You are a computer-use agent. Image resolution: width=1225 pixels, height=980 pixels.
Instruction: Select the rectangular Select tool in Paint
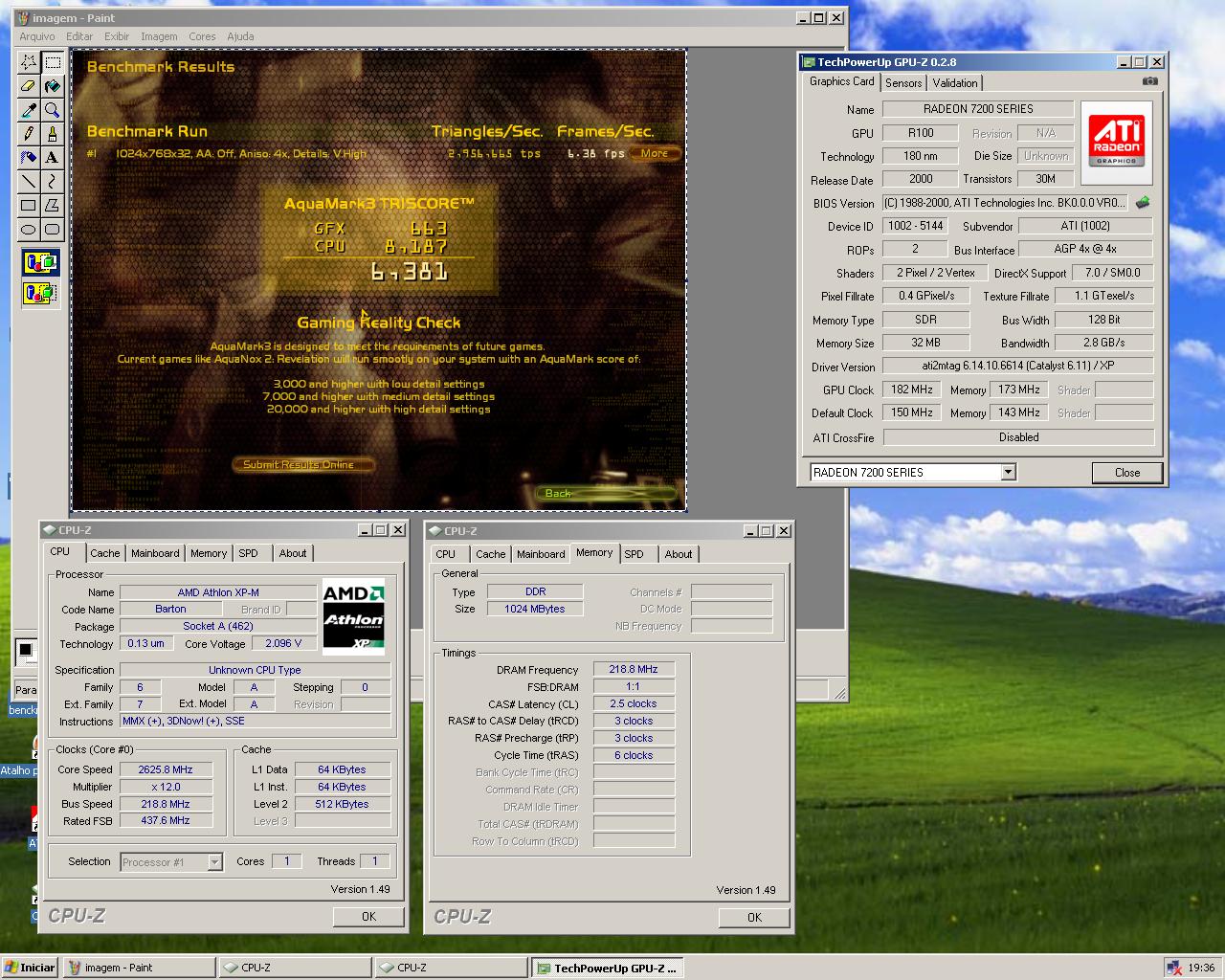53,62
